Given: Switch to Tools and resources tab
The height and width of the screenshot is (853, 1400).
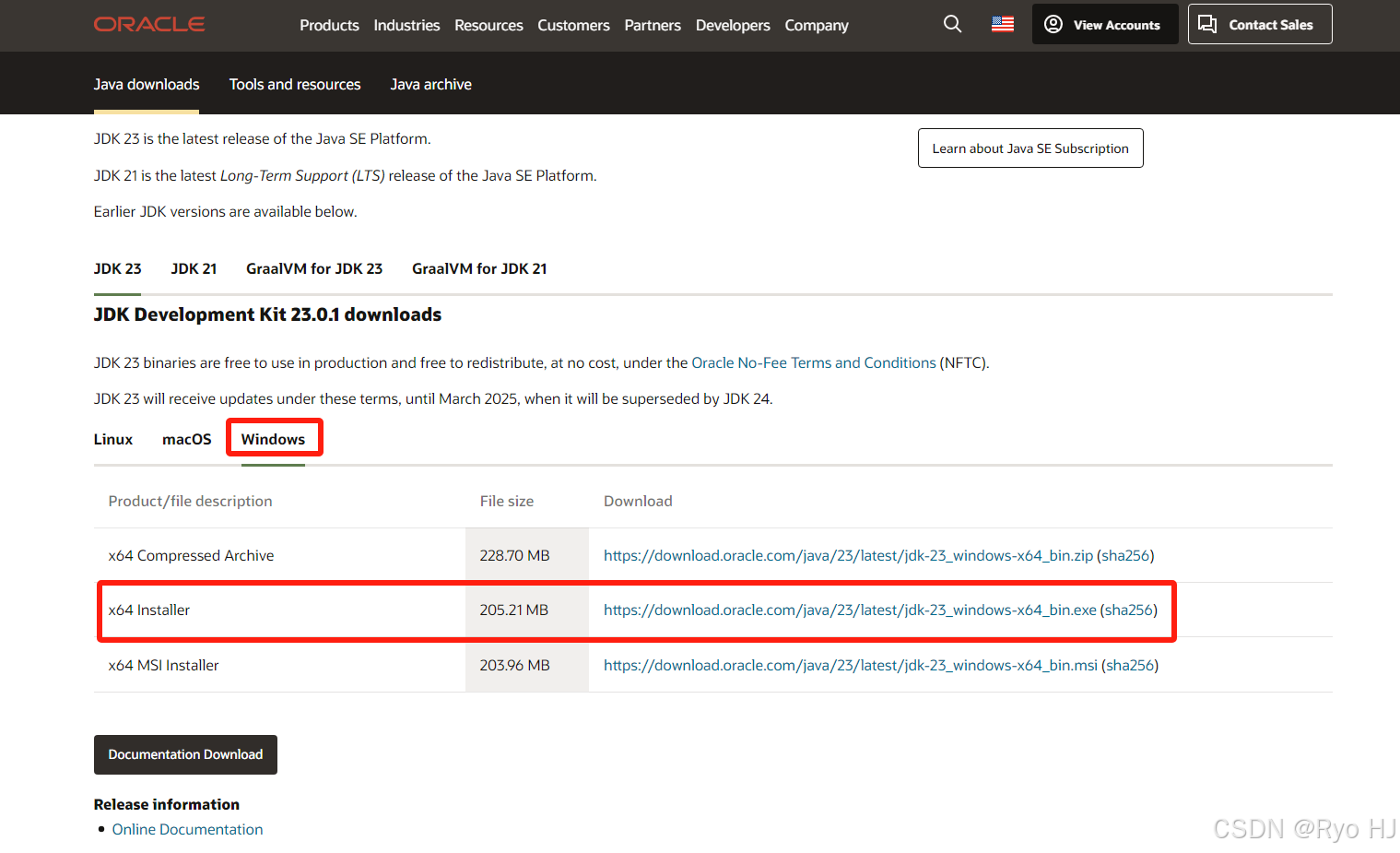Looking at the screenshot, I should [295, 84].
